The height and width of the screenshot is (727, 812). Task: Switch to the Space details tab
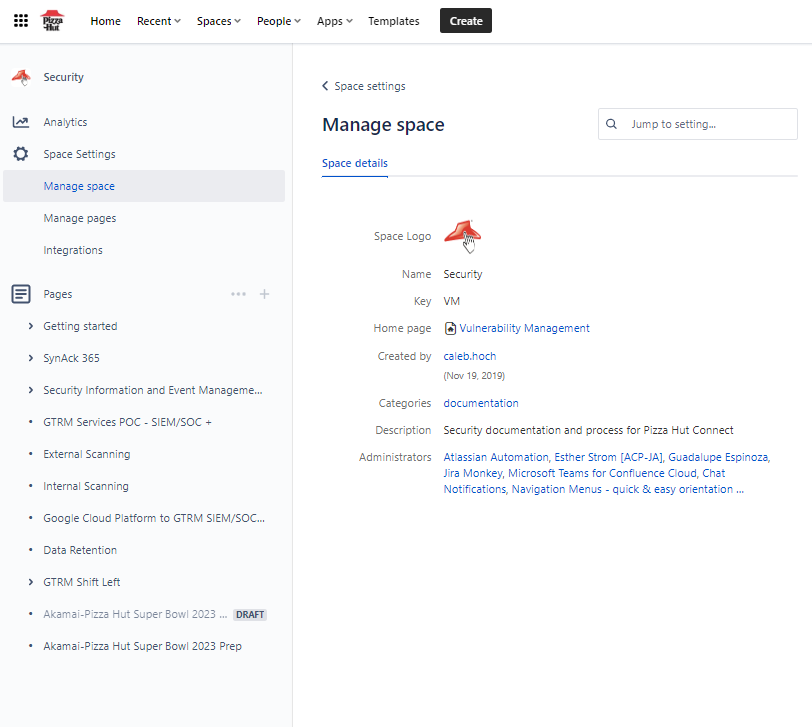click(356, 162)
